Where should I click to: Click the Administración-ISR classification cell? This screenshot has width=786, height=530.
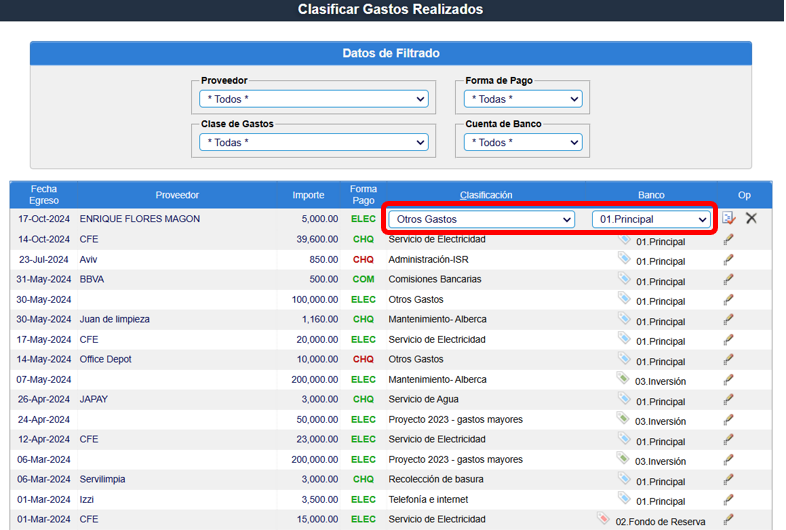point(429,260)
